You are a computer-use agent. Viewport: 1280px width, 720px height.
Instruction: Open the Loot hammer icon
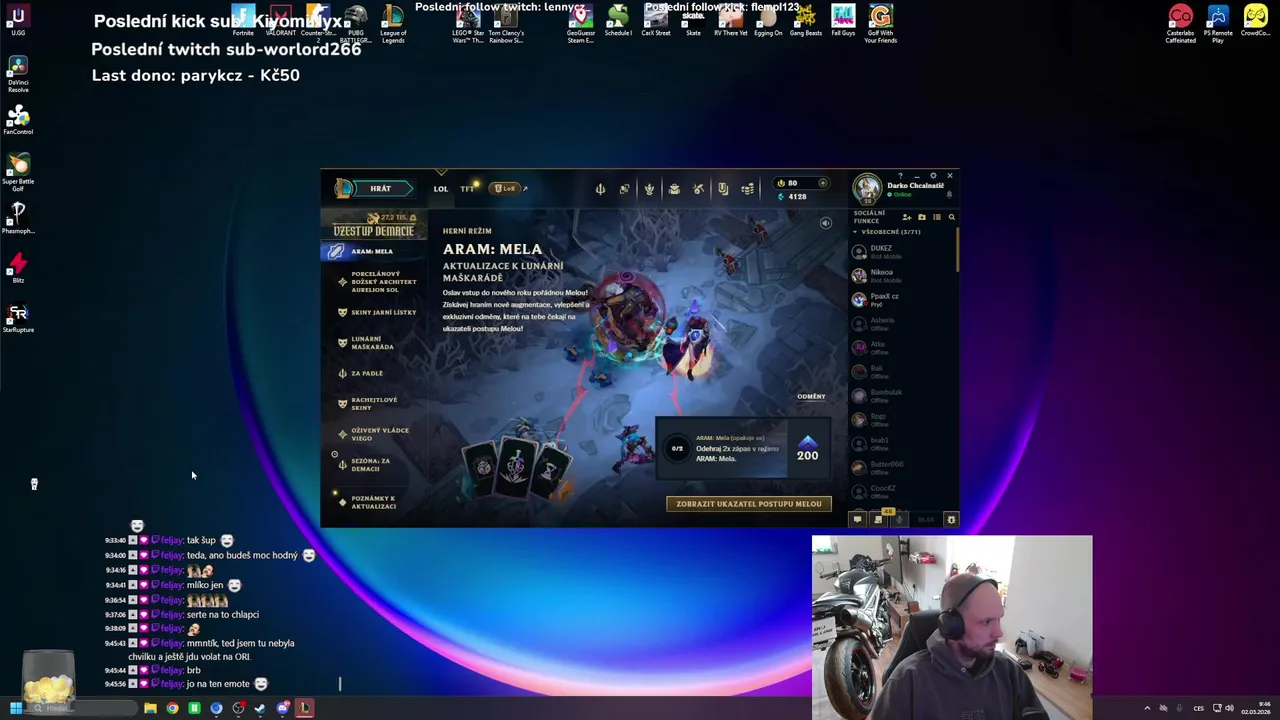[x=698, y=189]
